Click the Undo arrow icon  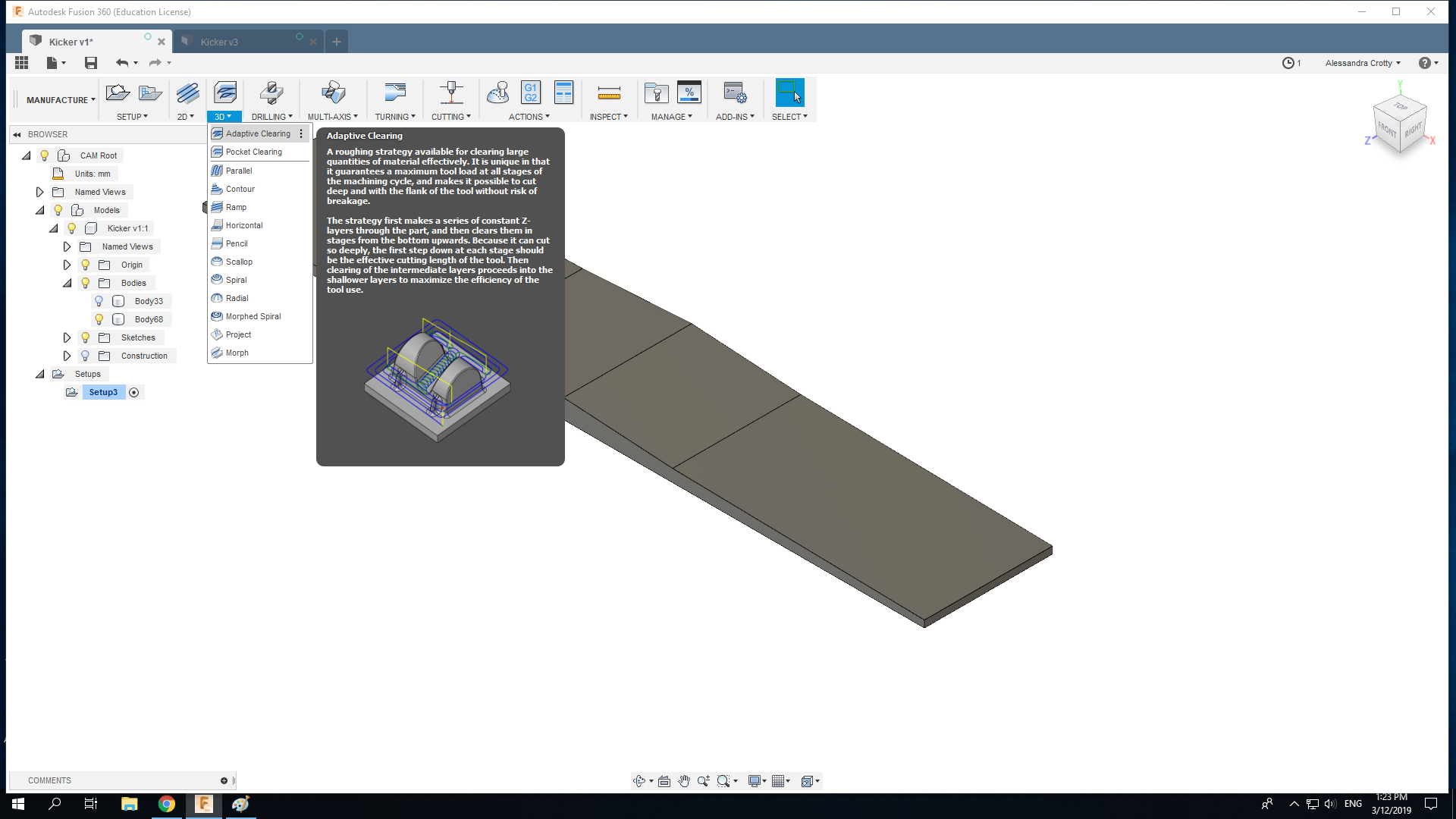pos(122,63)
